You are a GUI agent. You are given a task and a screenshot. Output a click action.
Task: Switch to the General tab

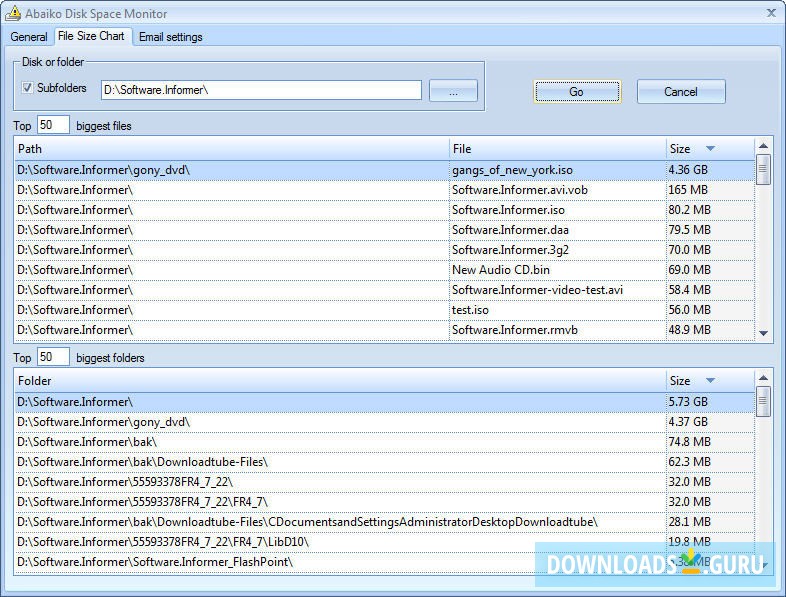tap(29, 37)
